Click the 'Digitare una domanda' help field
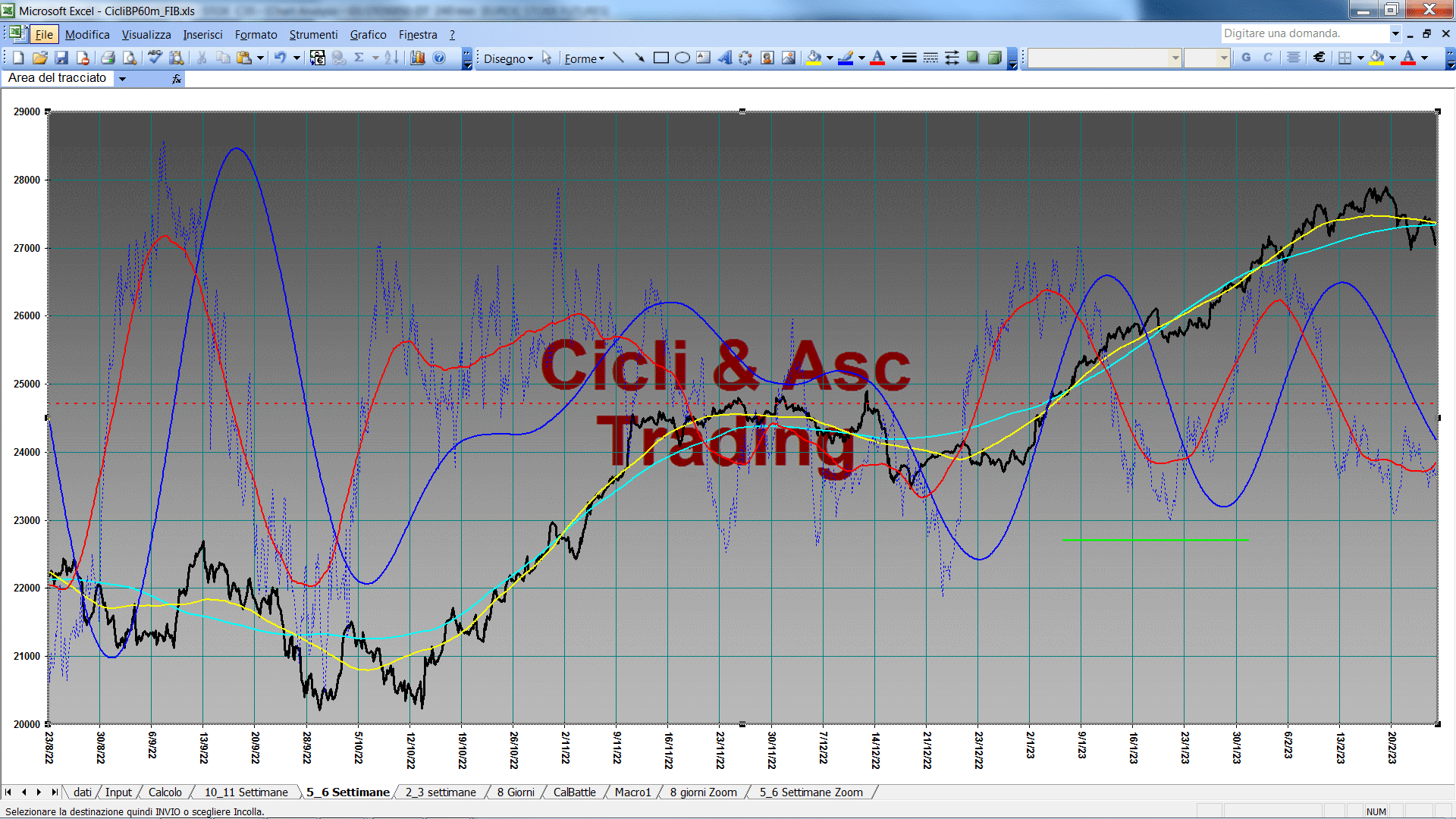Image resolution: width=1456 pixels, height=819 pixels. (1305, 33)
